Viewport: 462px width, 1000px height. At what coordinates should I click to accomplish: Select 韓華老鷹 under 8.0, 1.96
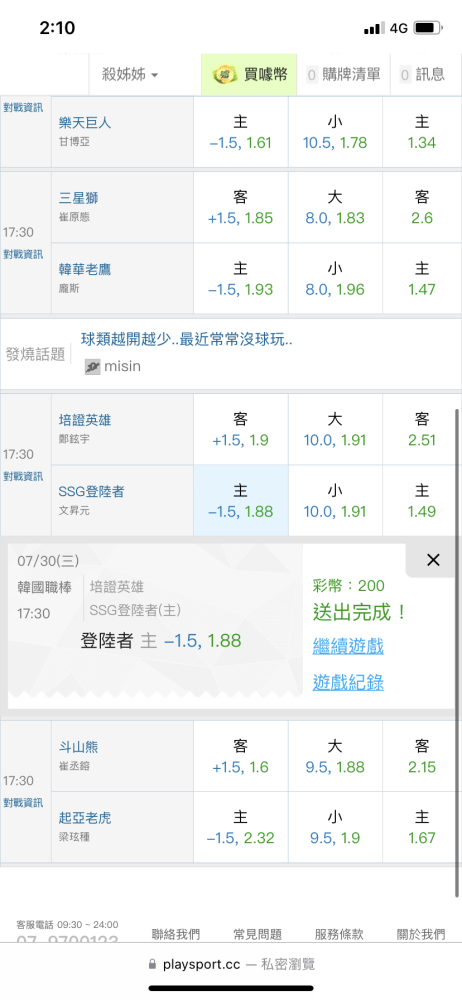[335, 279]
